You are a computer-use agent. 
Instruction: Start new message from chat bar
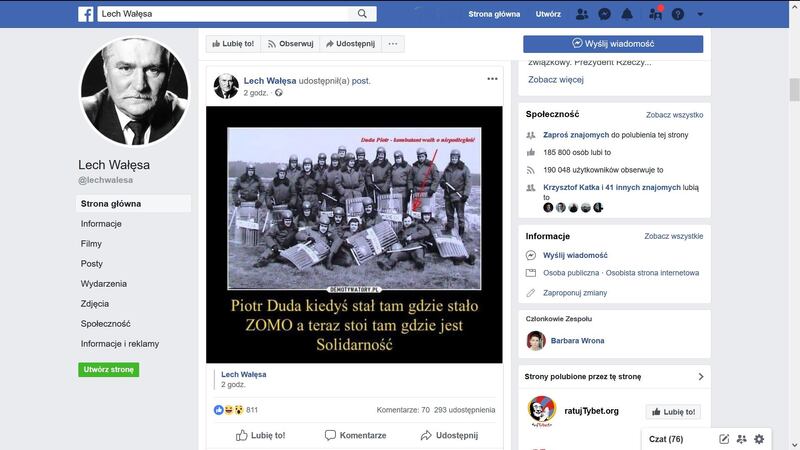click(724, 439)
